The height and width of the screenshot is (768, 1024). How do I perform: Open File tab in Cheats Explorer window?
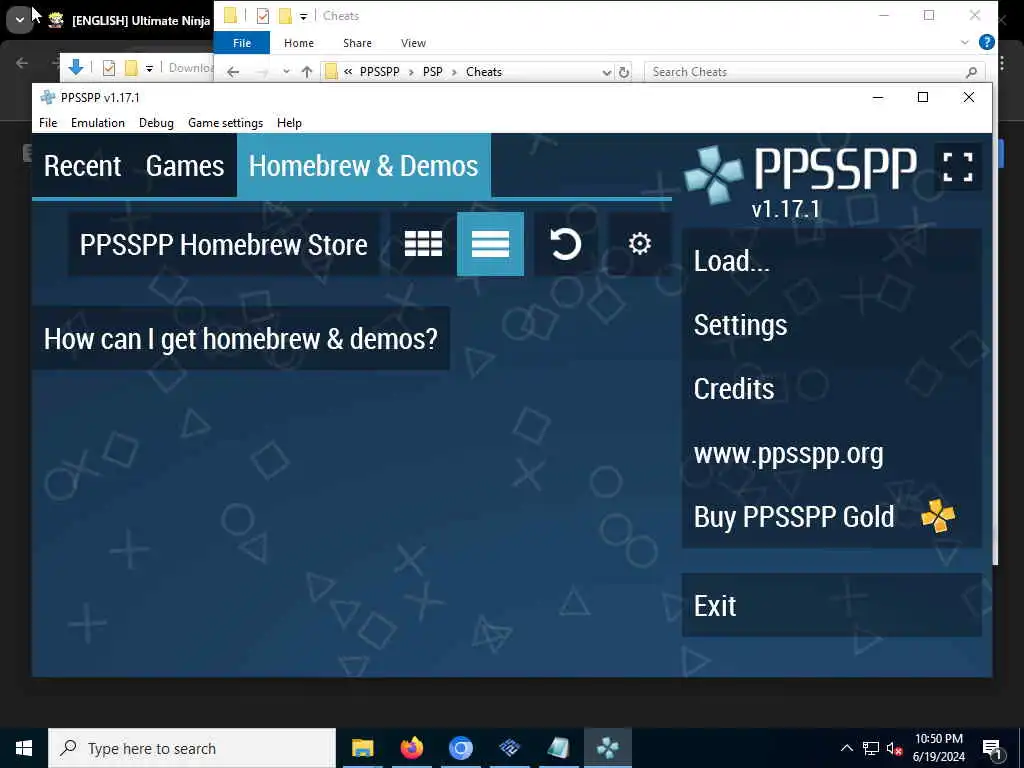(242, 43)
